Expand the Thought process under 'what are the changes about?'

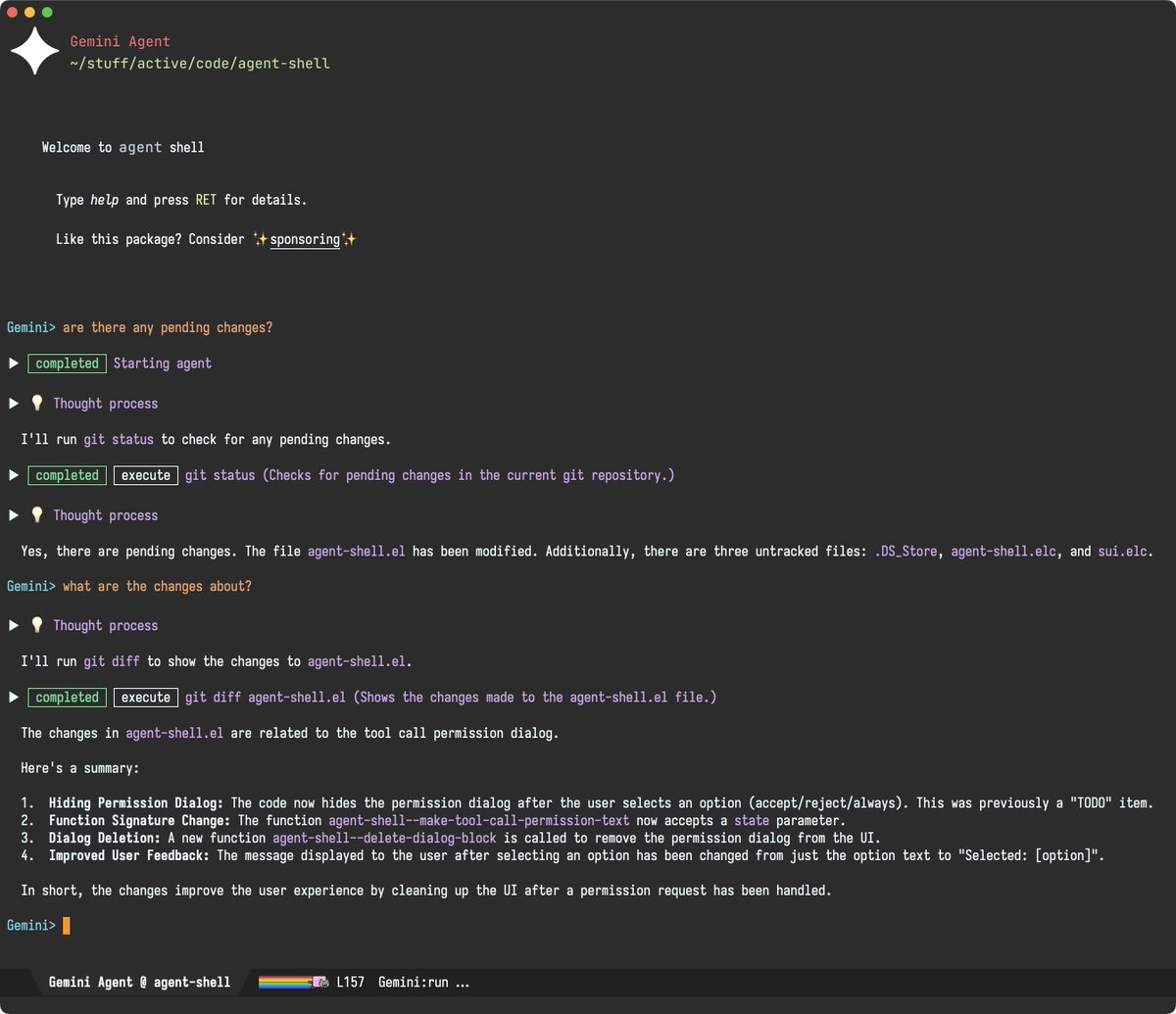[x=14, y=625]
